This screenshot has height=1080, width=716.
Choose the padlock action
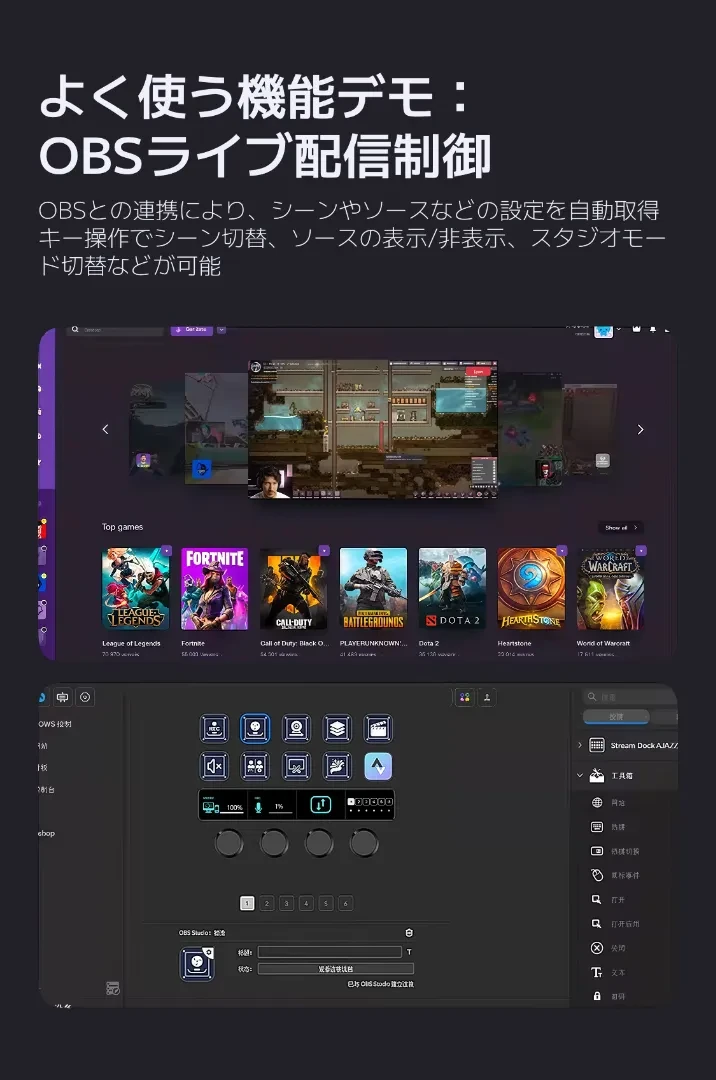(597, 996)
